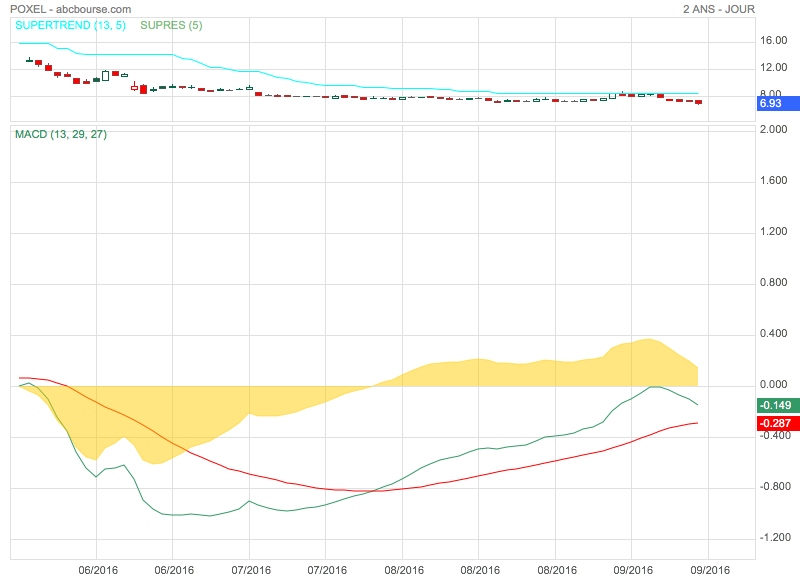Image resolution: width=800 pixels, height=580 pixels.
Task: Click the first 08/2016 date axis label
Action: 404,570
